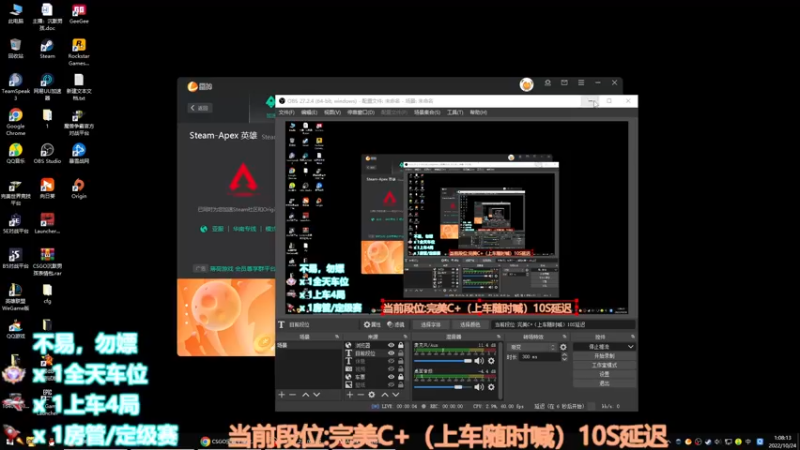The image size is (800, 450).
Task: Pop out the 控件 dock panel
Action: click(x=632, y=337)
